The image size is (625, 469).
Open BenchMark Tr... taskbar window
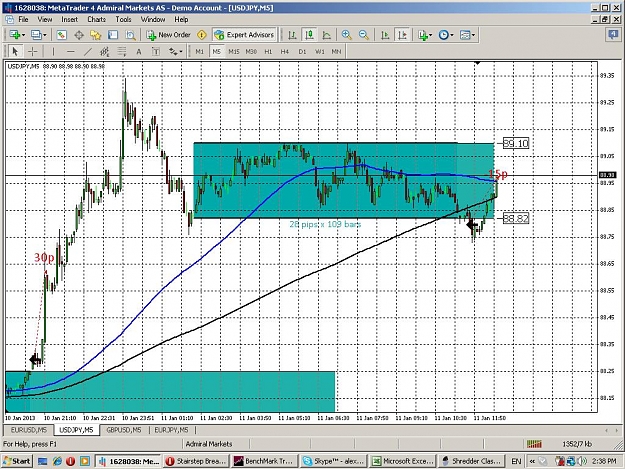pyautogui.click(x=264, y=461)
